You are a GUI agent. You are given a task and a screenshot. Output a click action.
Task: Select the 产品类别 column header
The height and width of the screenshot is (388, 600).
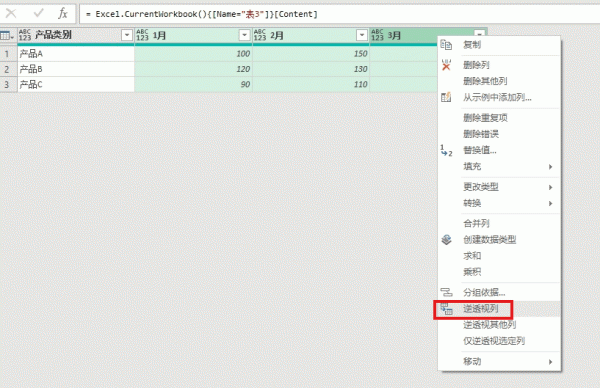(x=76, y=35)
